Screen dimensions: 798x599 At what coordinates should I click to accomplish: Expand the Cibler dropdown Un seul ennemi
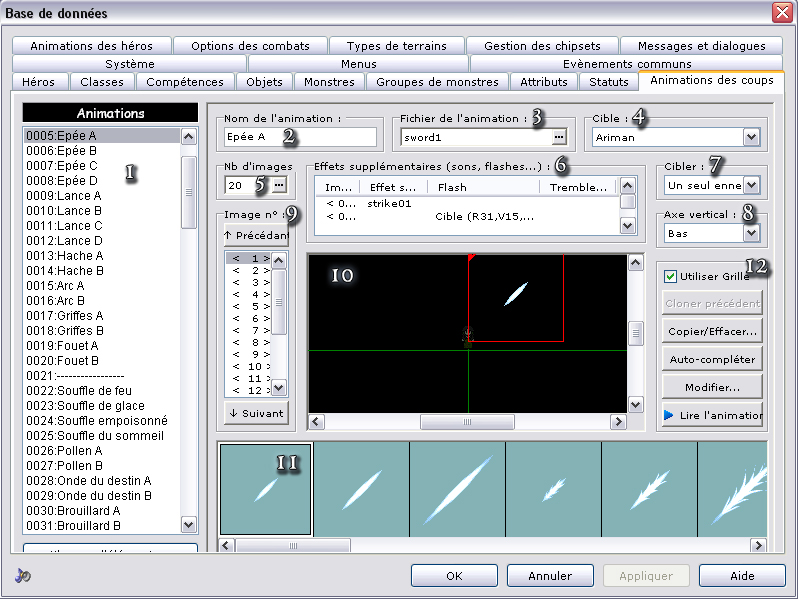[751, 185]
